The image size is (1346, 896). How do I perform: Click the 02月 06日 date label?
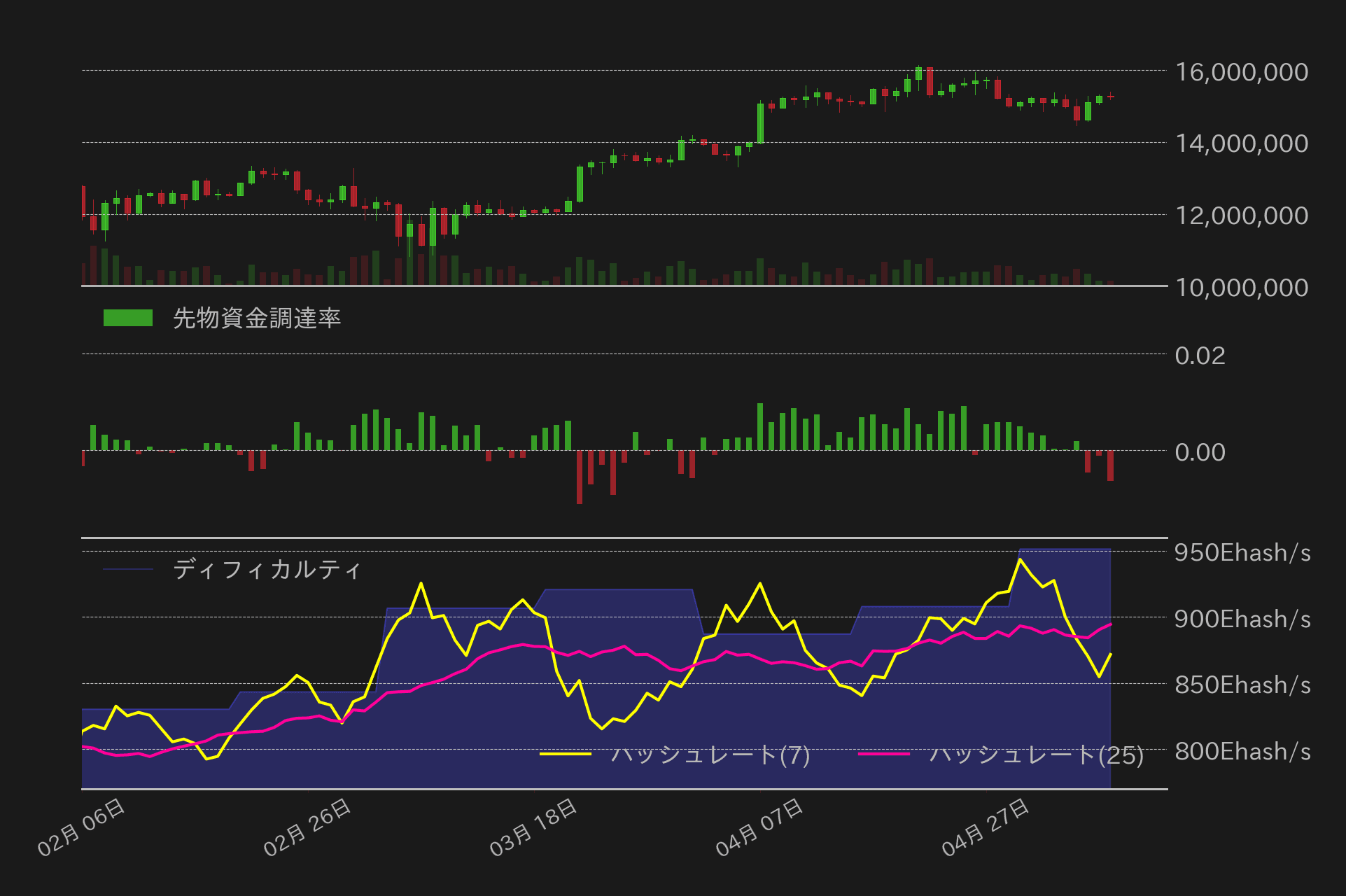coord(82,827)
